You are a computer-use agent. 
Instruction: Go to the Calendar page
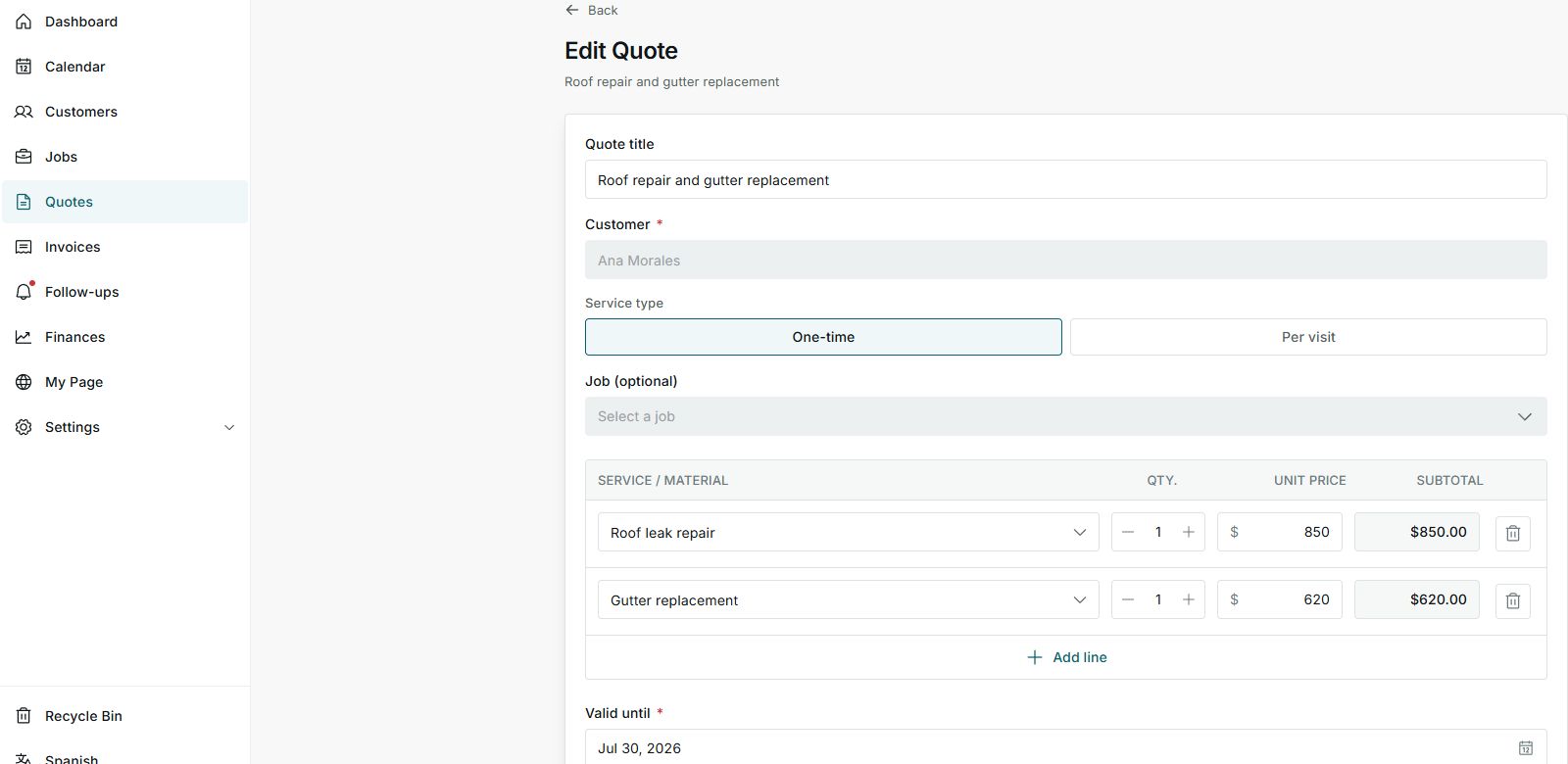(124, 67)
